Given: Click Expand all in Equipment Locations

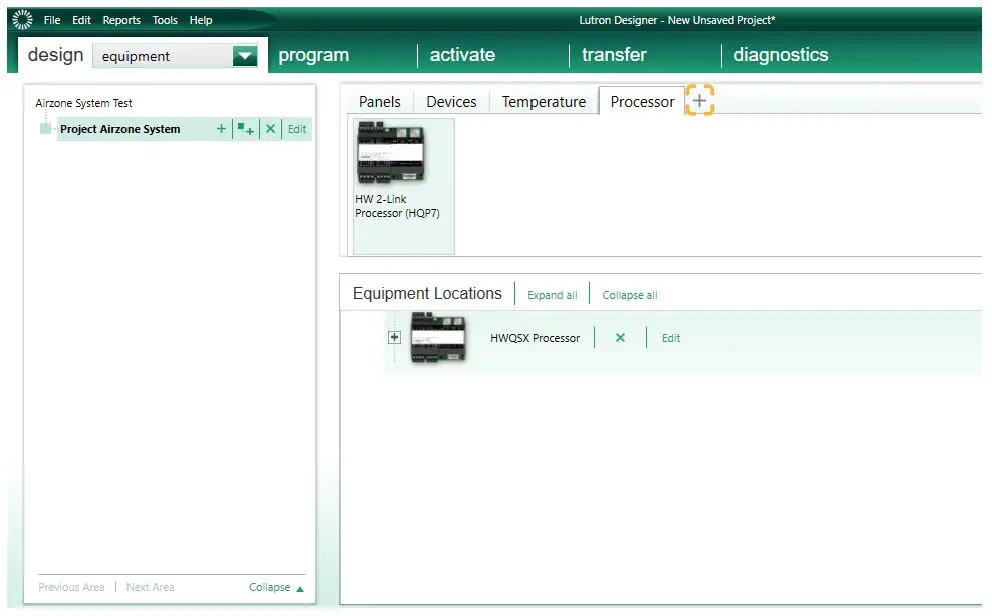Looking at the screenshot, I should [552, 295].
